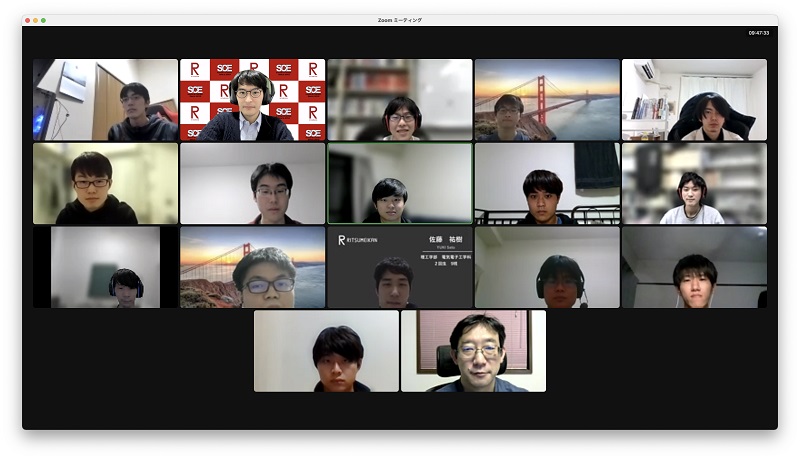Click the green fullscreen window button

point(43,20)
